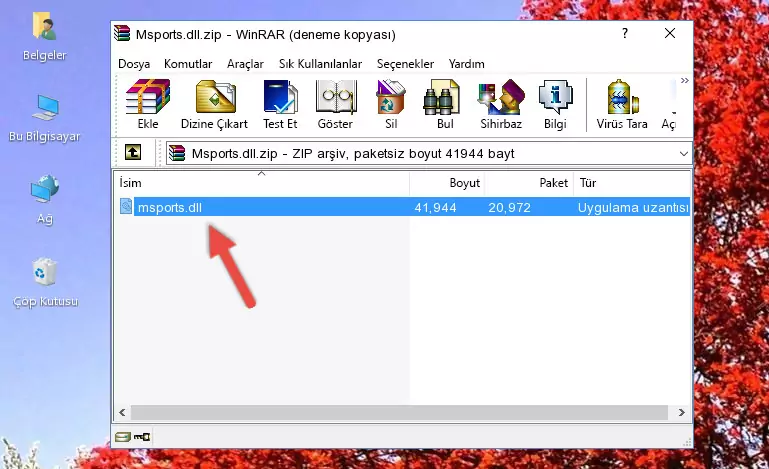Click the password key status icon
769x469 pixels.
(142, 436)
